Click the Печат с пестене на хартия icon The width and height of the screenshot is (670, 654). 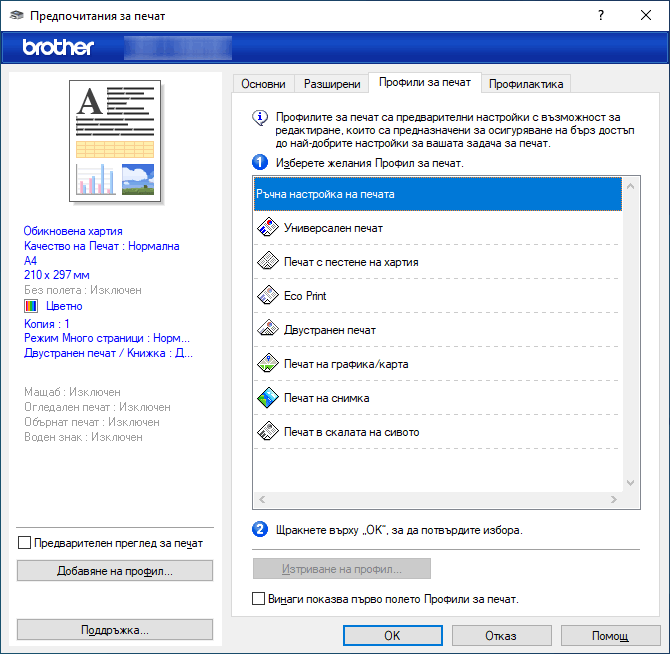pos(268,261)
